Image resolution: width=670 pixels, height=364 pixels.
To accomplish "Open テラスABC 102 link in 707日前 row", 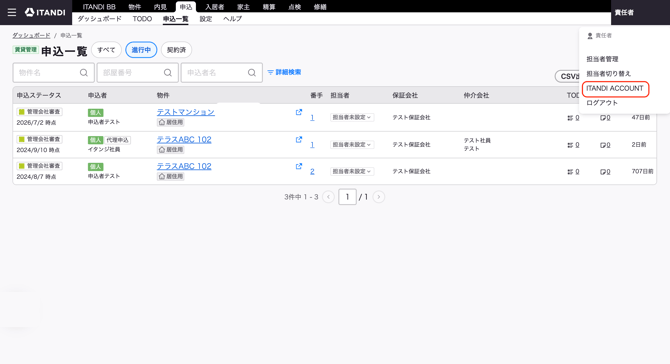I will 184,166.
